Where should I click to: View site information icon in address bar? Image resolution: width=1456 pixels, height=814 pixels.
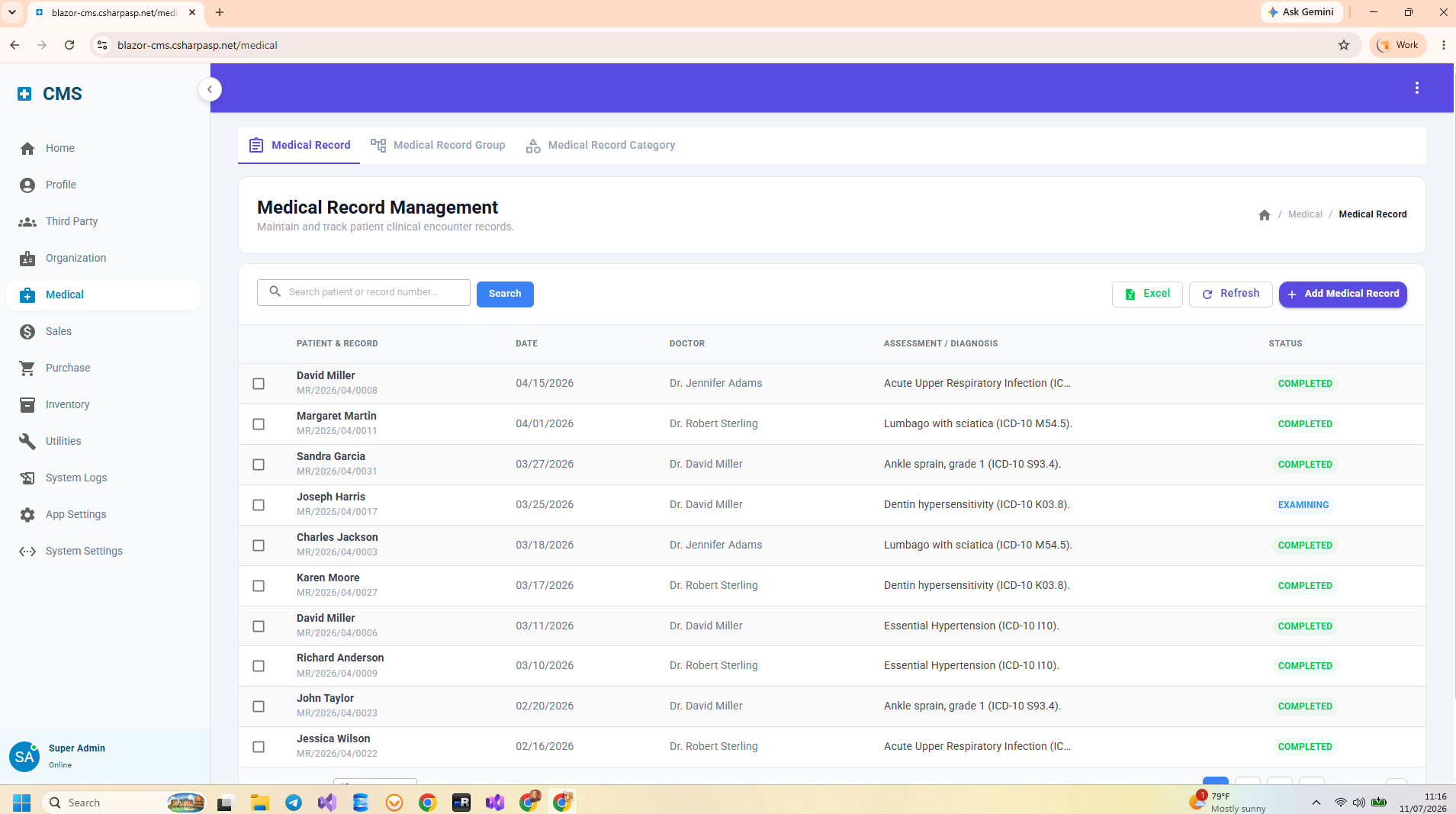click(x=102, y=45)
